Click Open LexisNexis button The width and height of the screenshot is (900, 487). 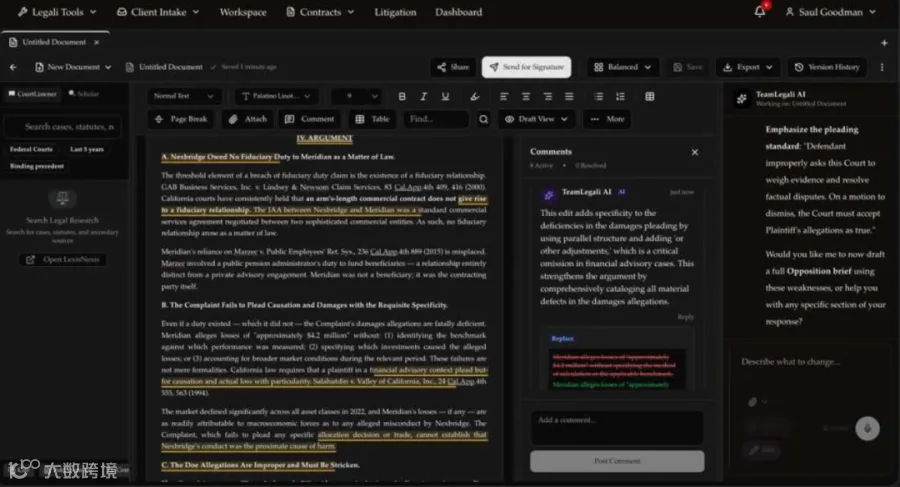point(63,260)
